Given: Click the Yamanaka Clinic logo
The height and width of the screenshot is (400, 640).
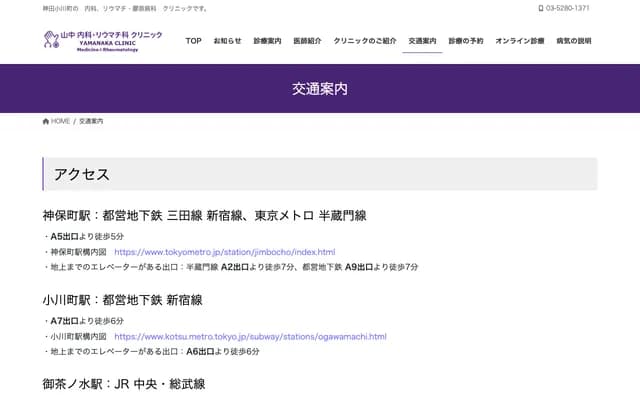Looking at the screenshot, I should pyautogui.click(x=102, y=40).
